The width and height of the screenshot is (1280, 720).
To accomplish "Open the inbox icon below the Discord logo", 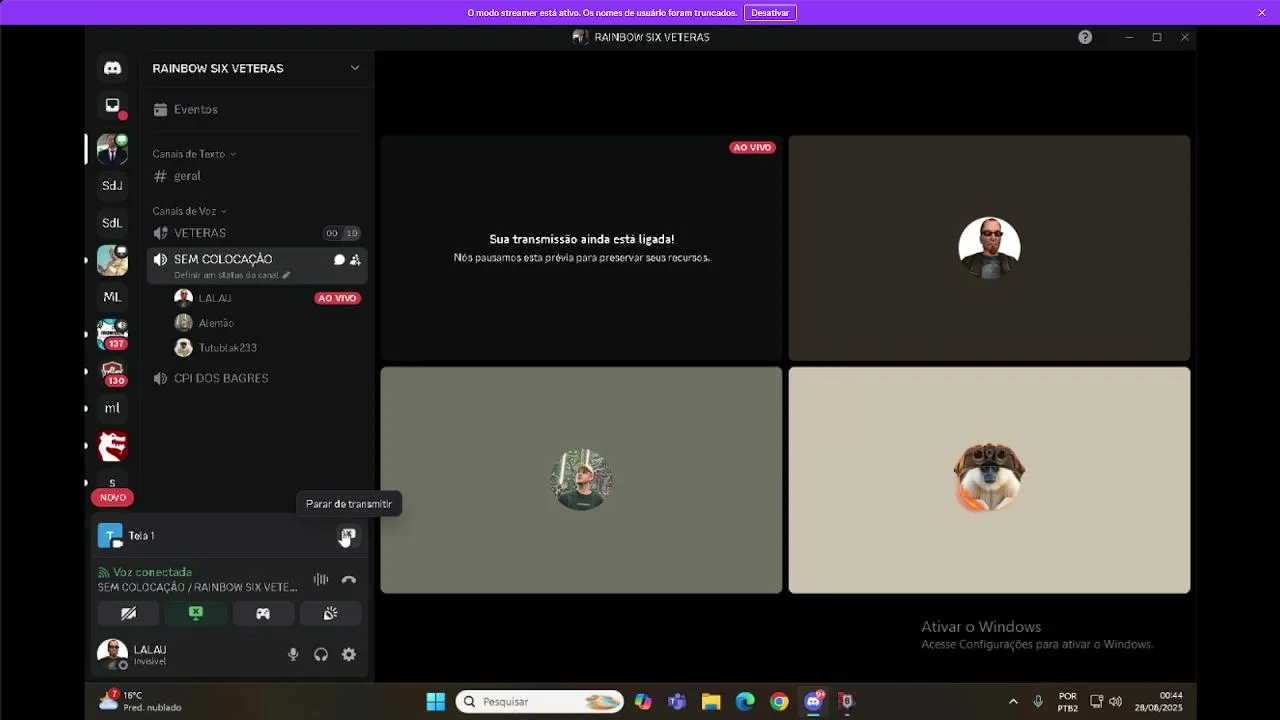I will click(112, 106).
